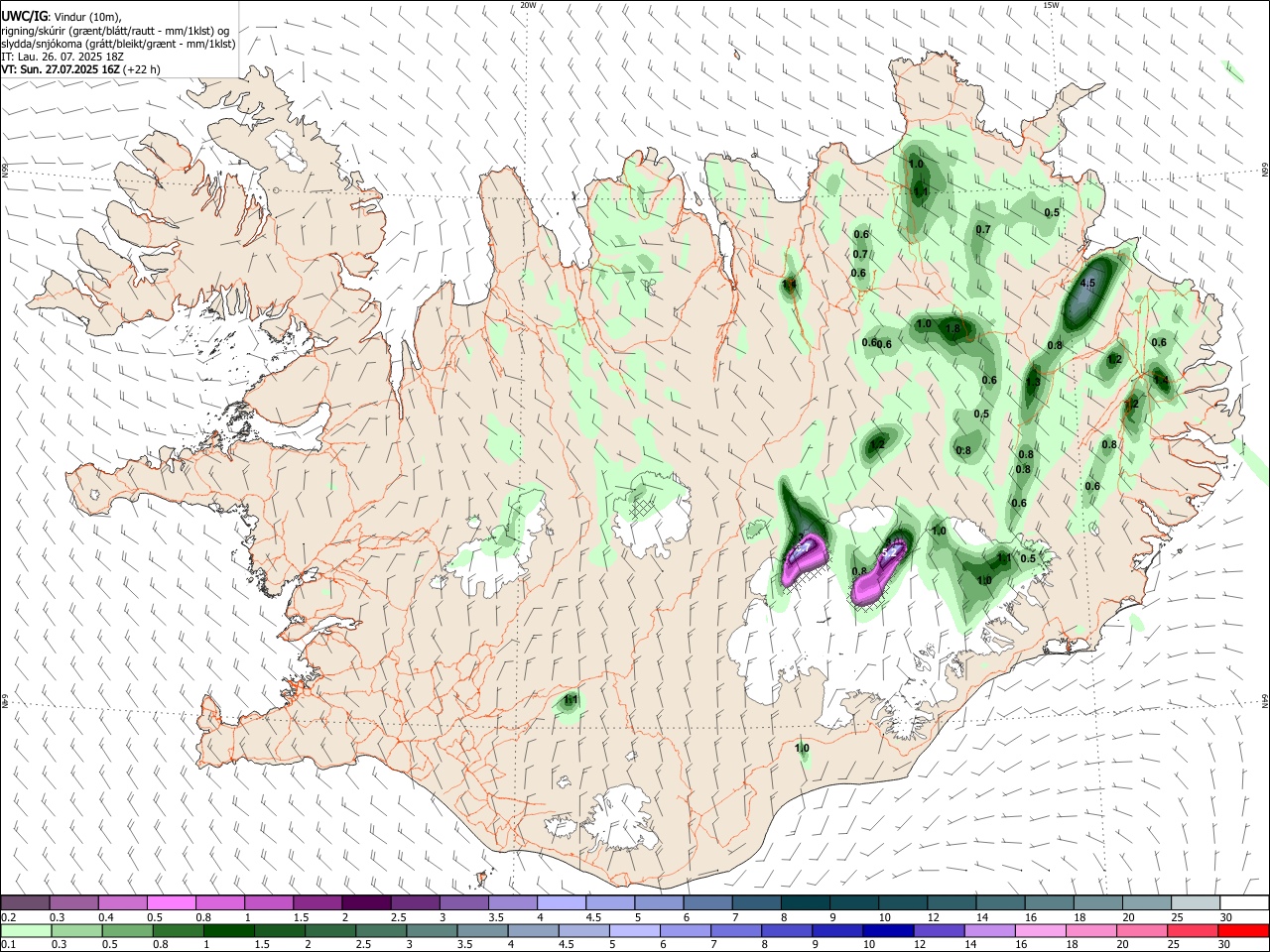Select the 4.5 rainfall value on the map

point(1086,284)
